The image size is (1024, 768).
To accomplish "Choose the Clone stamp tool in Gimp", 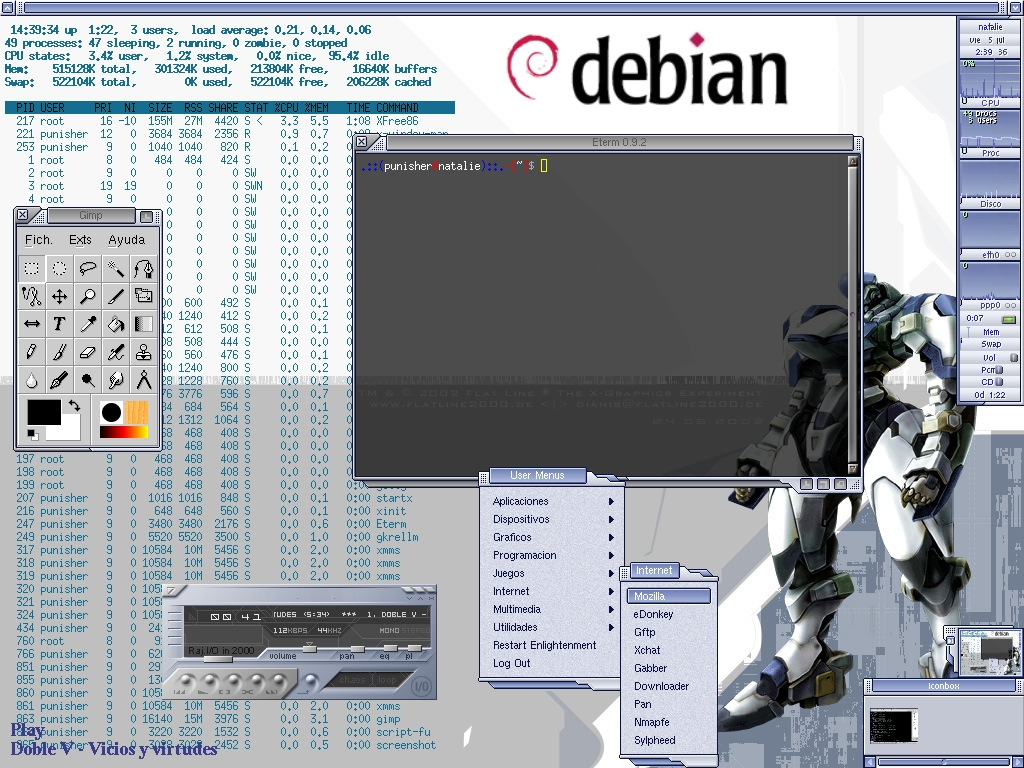I will coord(144,351).
